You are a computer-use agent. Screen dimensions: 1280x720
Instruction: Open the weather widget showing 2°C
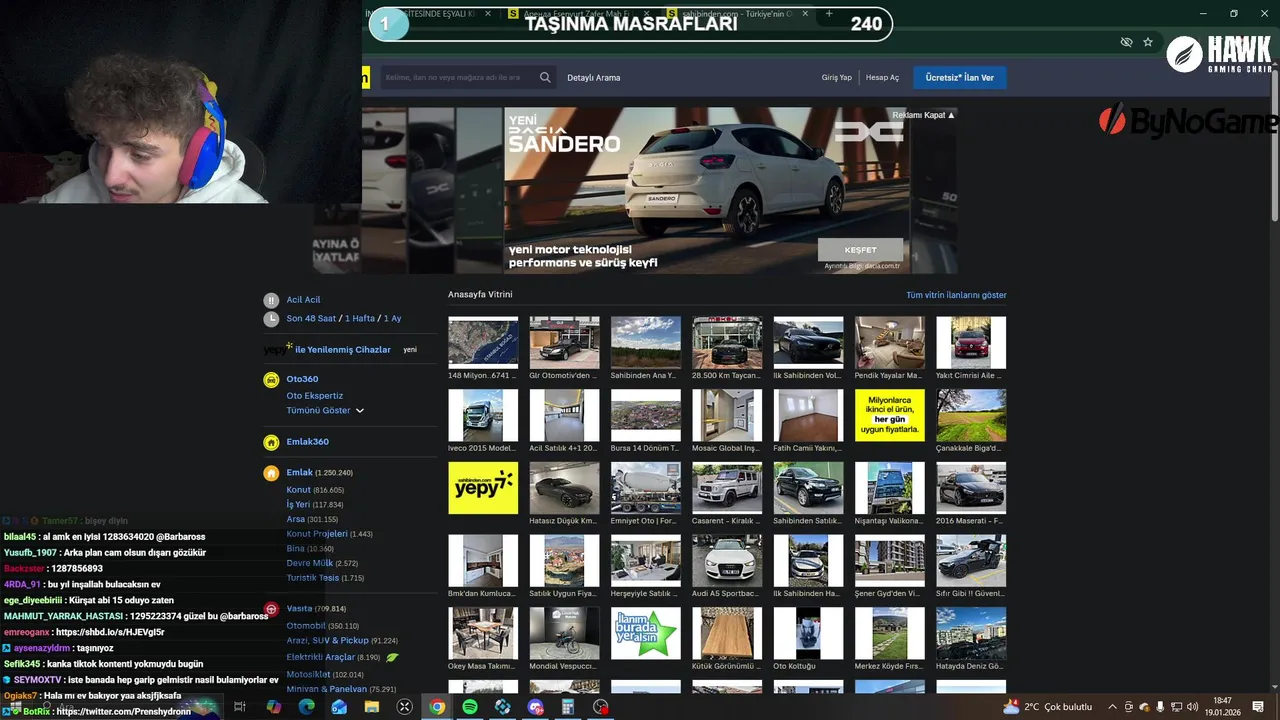pos(1047,707)
